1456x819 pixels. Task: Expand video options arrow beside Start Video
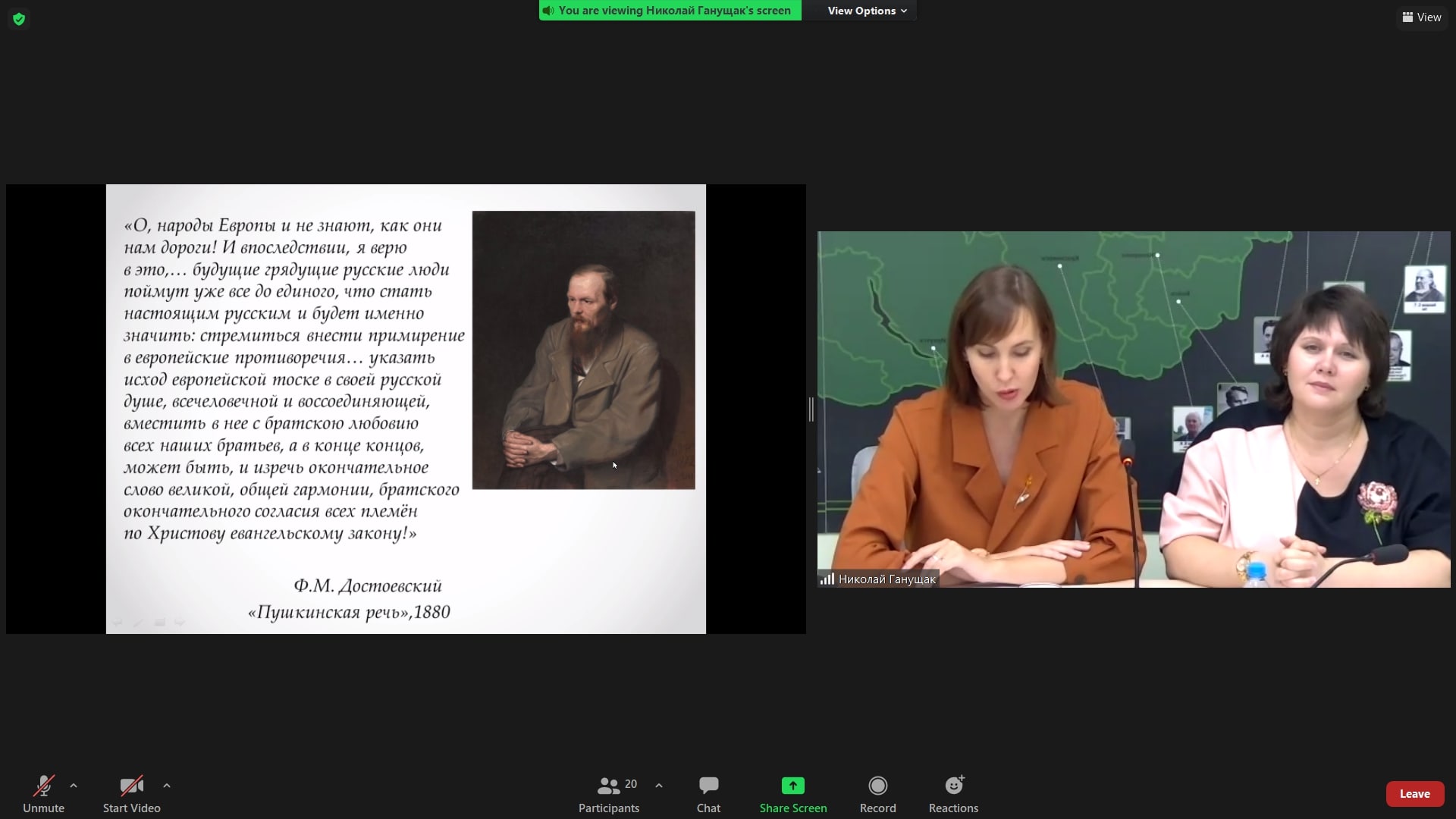pos(167,786)
